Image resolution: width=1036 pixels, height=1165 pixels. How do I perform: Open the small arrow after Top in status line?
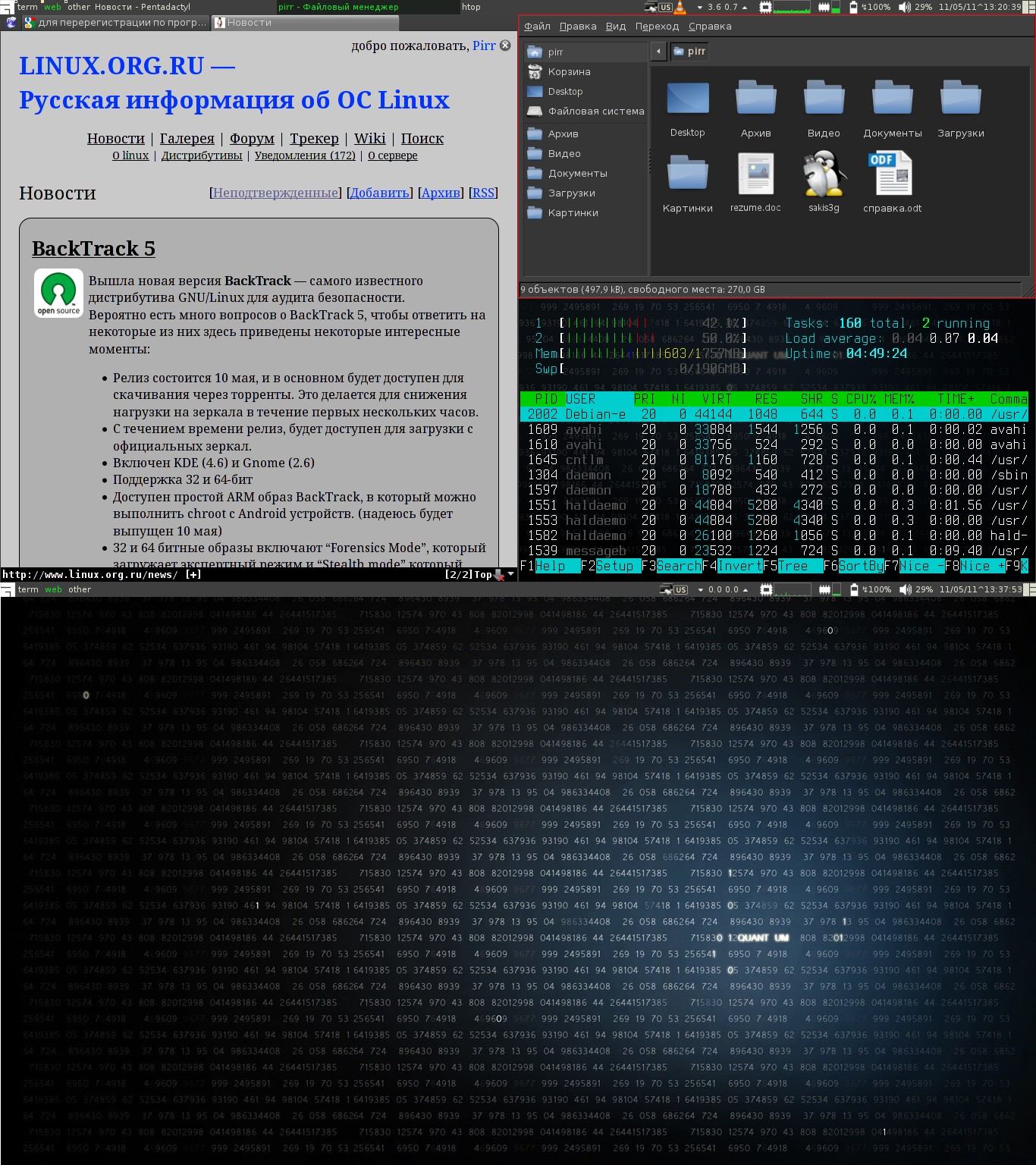511,574
